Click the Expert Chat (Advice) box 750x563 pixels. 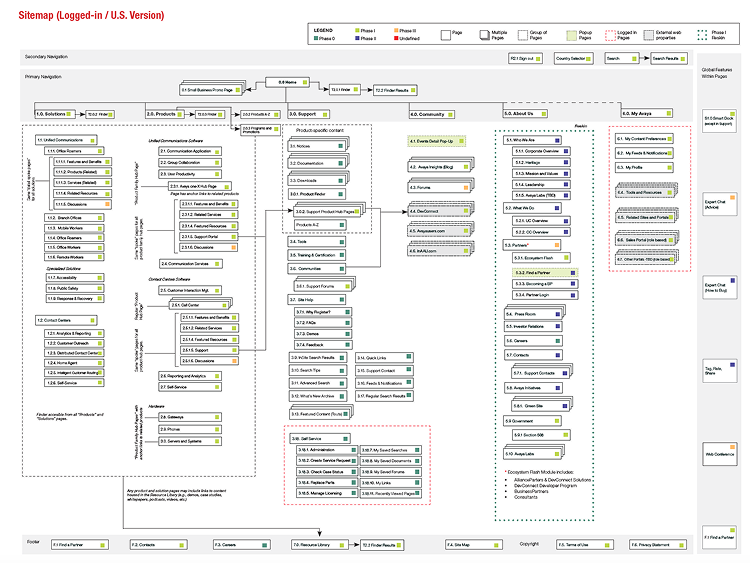[719, 204]
